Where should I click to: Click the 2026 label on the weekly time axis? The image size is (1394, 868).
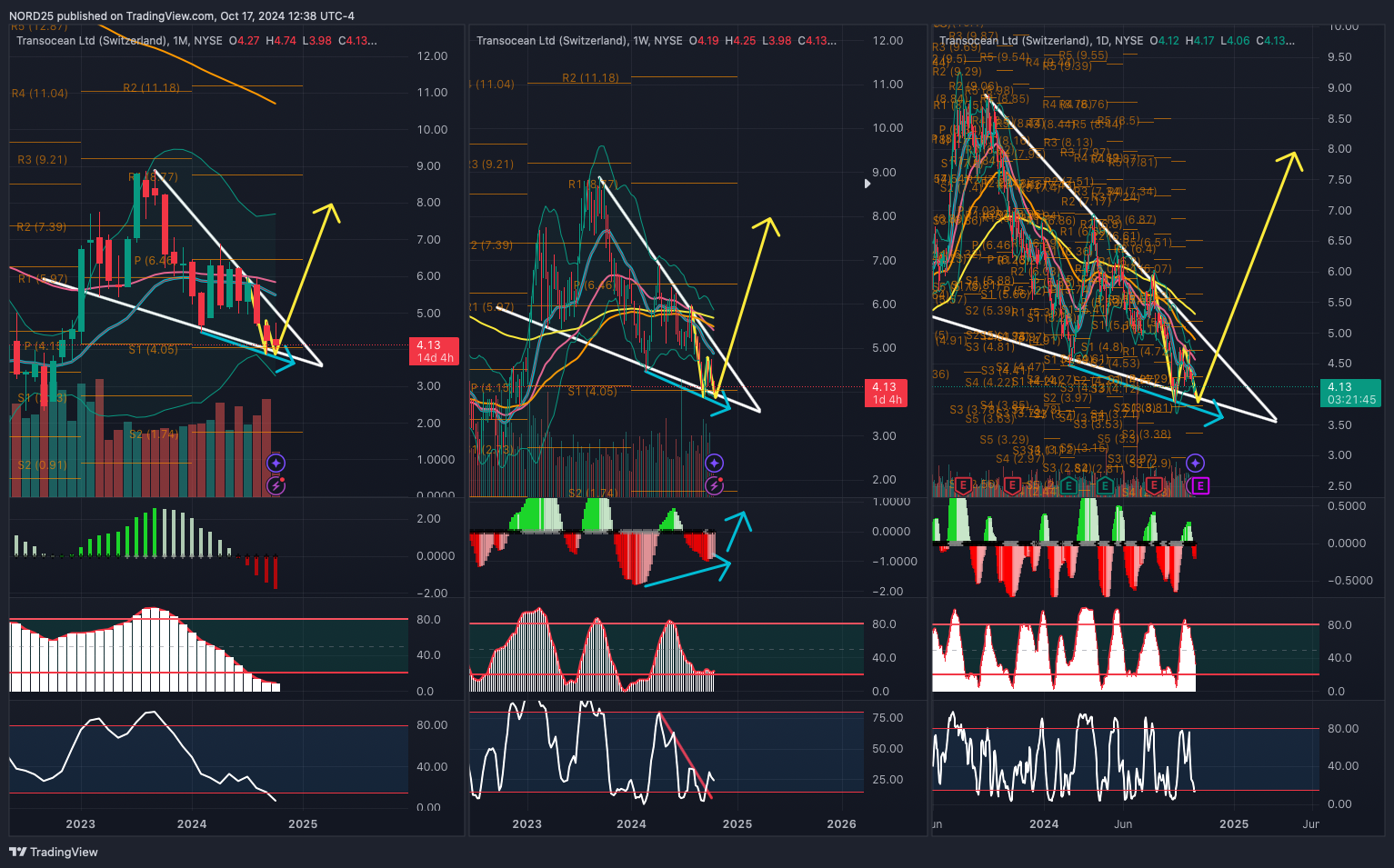click(841, 824)
